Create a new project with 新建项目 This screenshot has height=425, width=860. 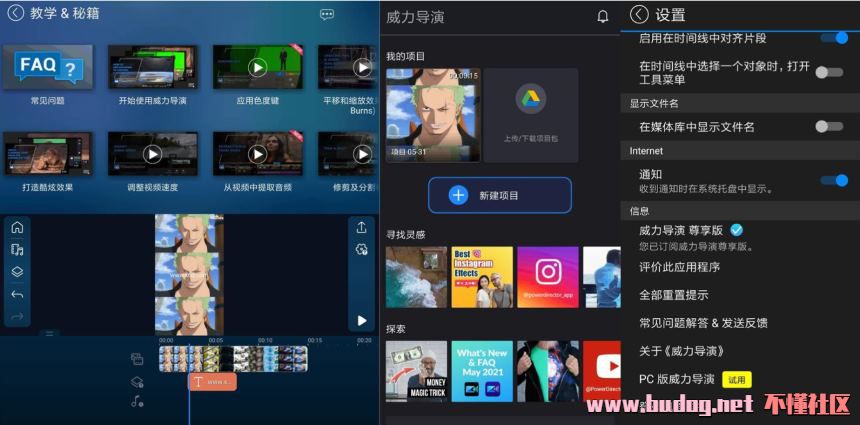[500, 195]
